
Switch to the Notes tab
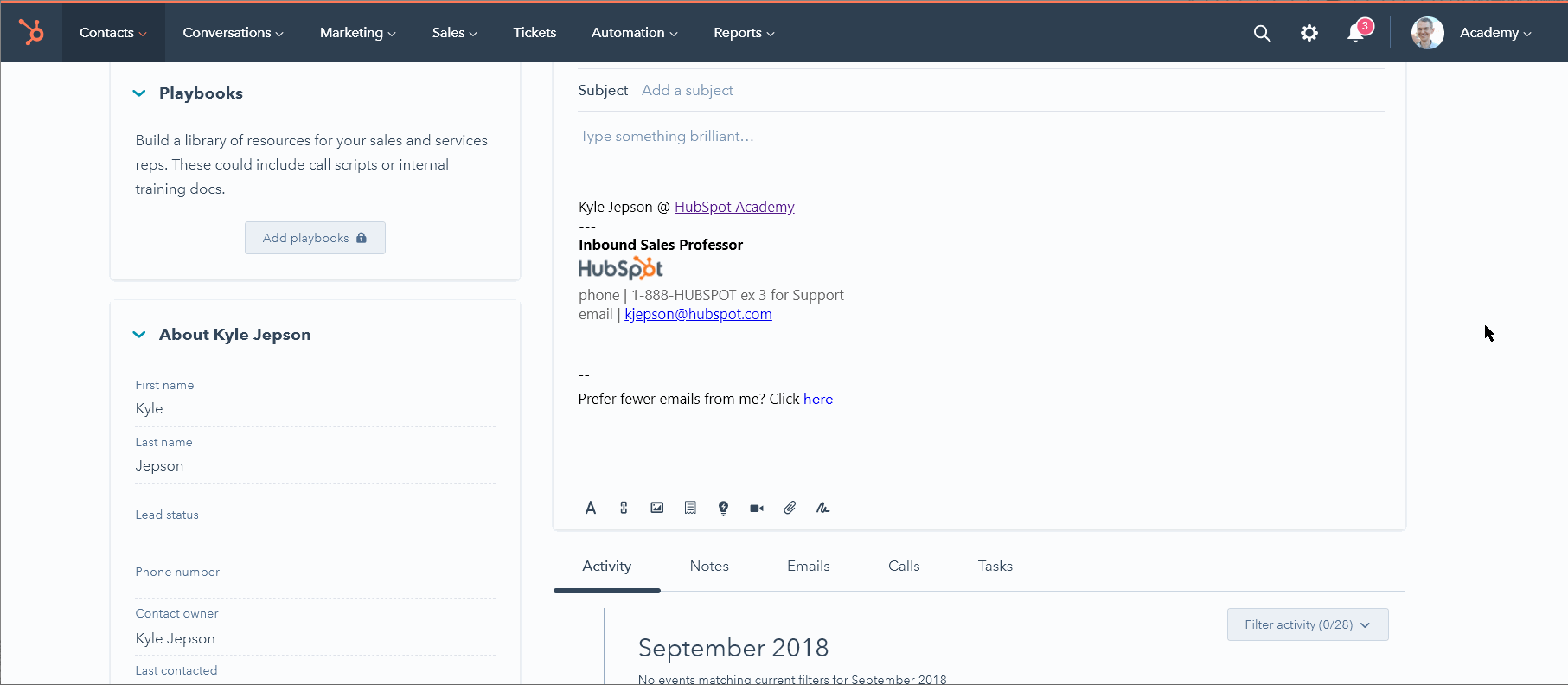(709, 566)
